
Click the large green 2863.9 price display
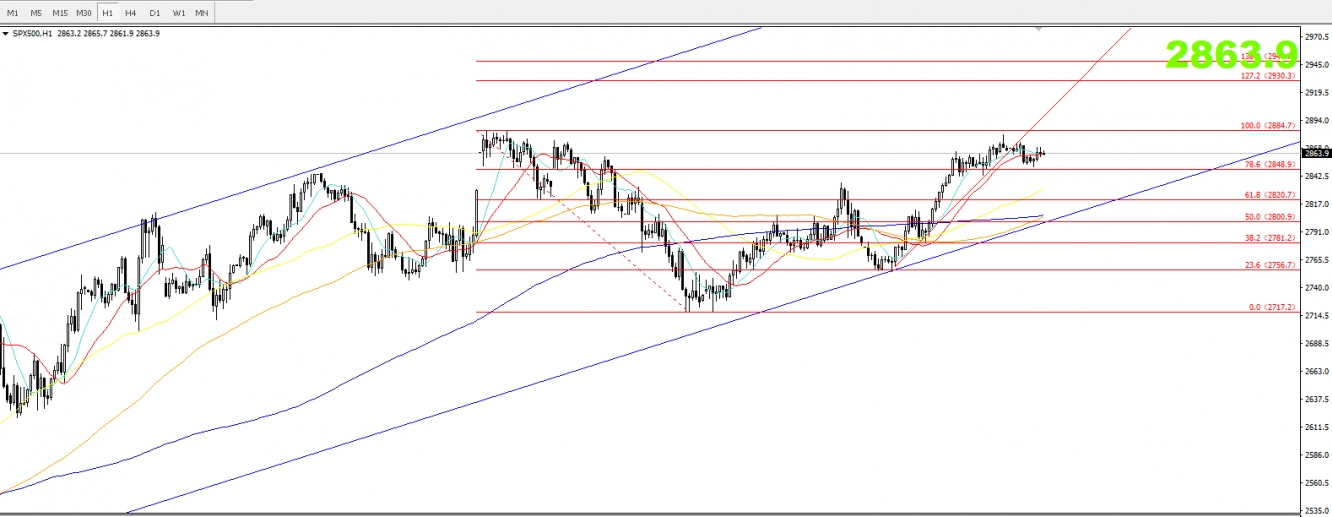tap(1237, 55)
